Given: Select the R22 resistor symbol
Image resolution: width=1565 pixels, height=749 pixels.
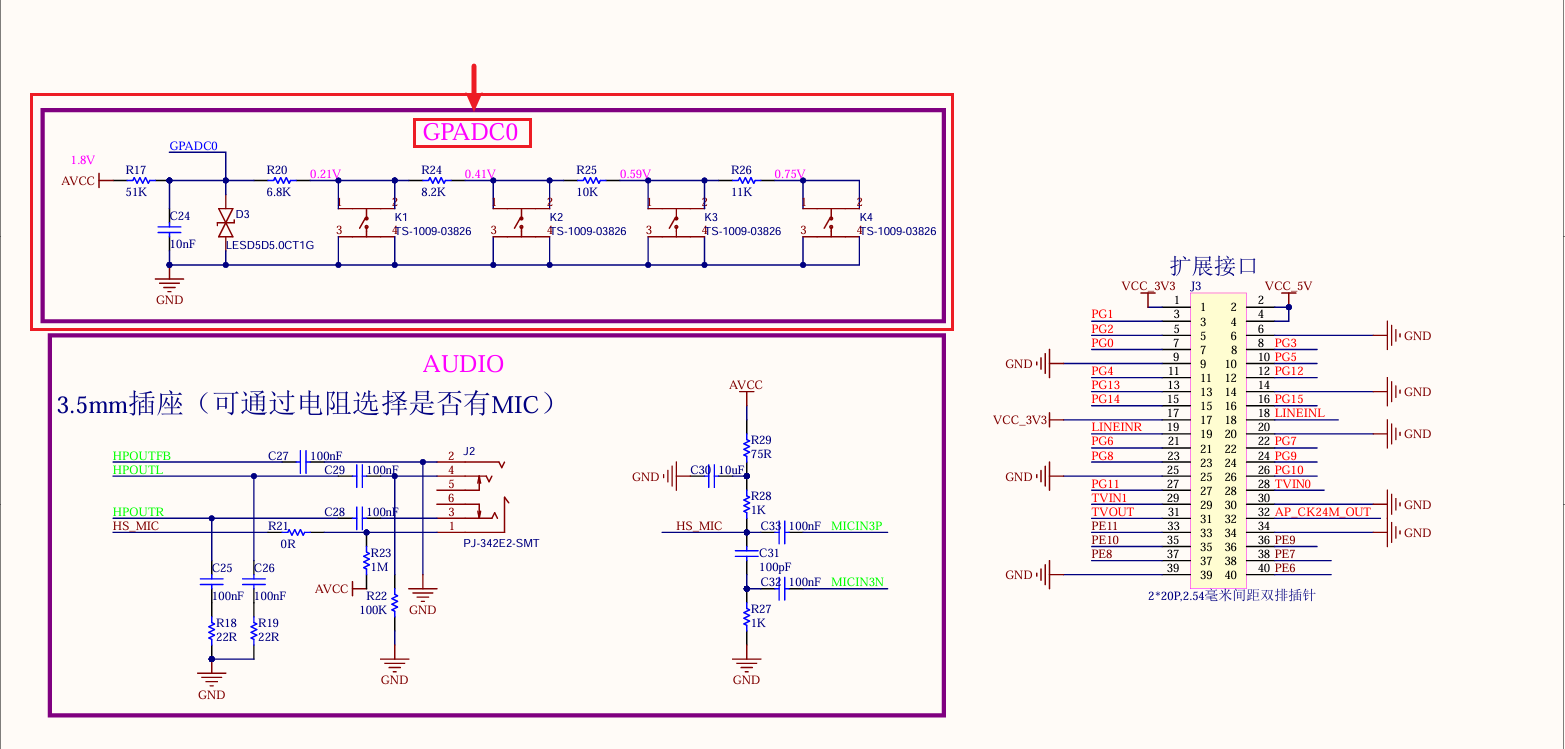Looking at the screenshot, I should pos(395,603).
